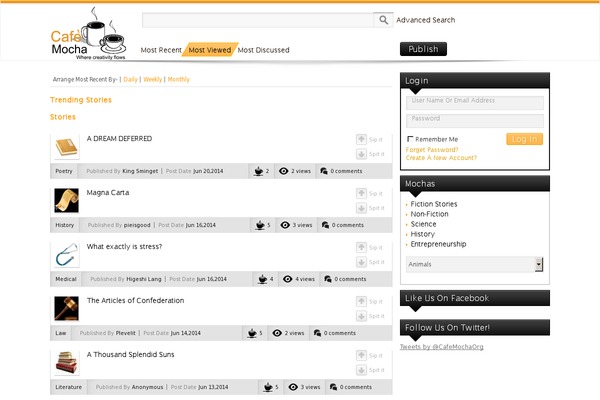Click the Log In button
Viewport: 600px width, 400px height.
click(x=524, y=139)
